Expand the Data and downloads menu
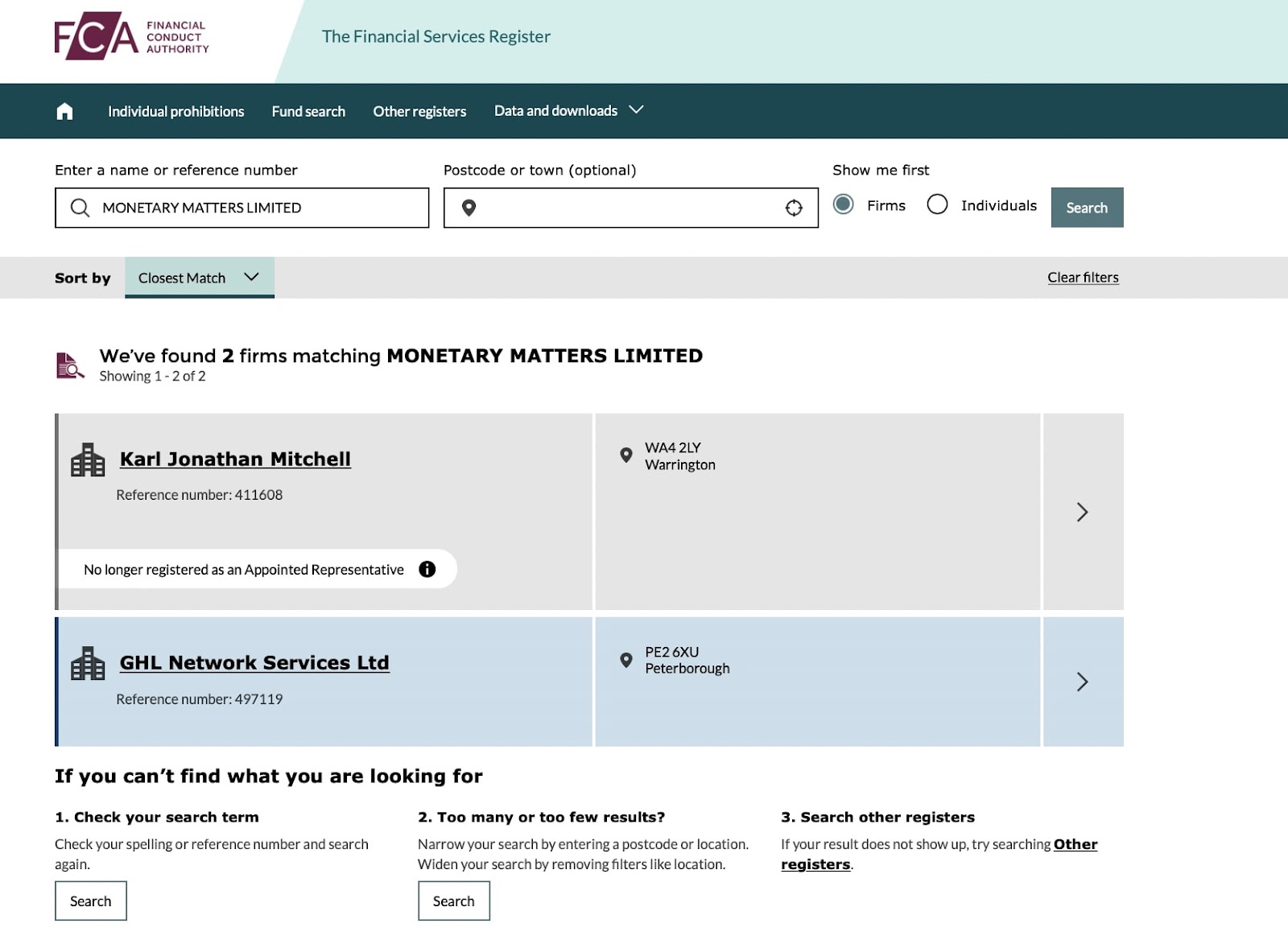 tap(568, 110)
